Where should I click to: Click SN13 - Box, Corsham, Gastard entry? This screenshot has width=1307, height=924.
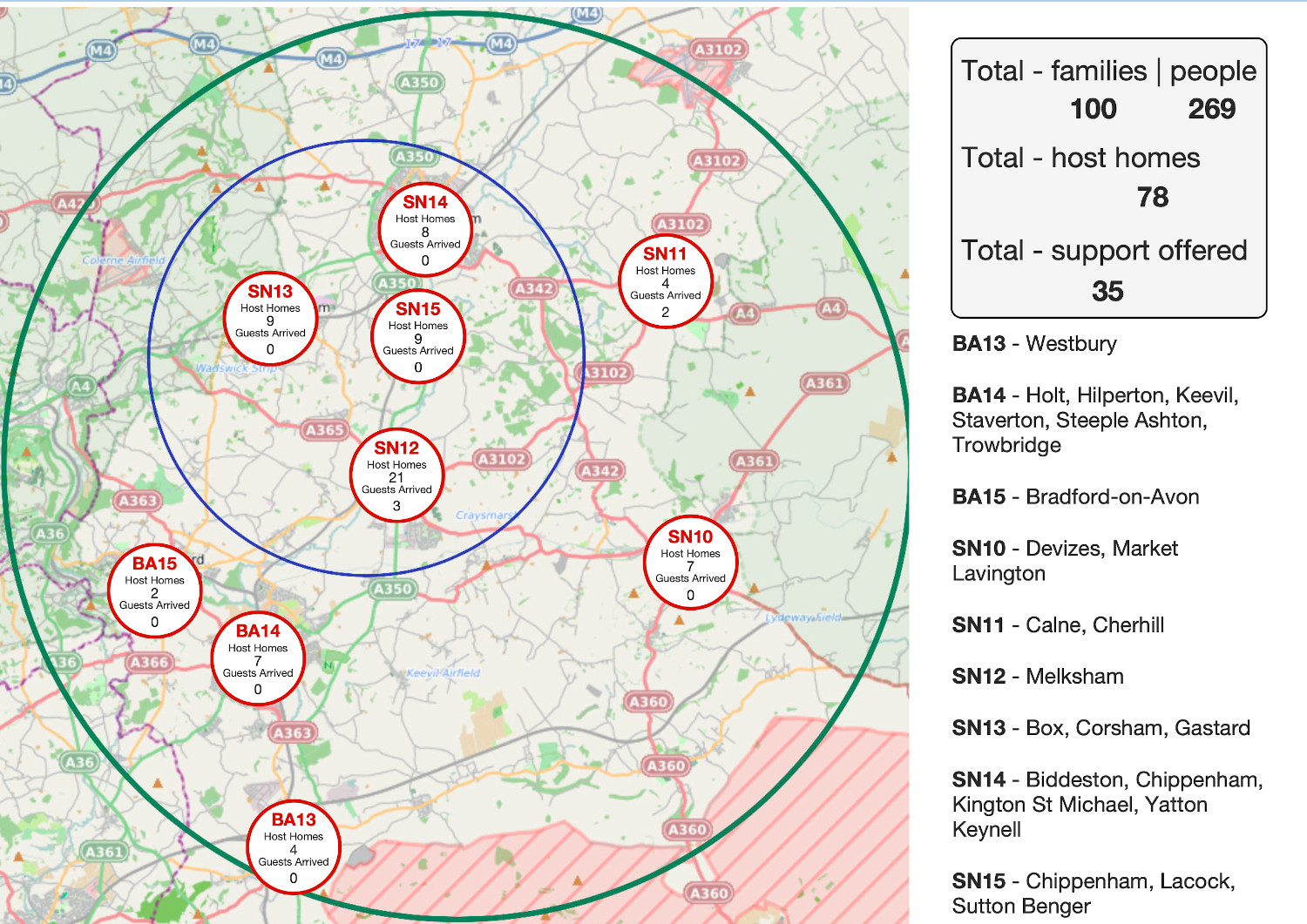1100,728
